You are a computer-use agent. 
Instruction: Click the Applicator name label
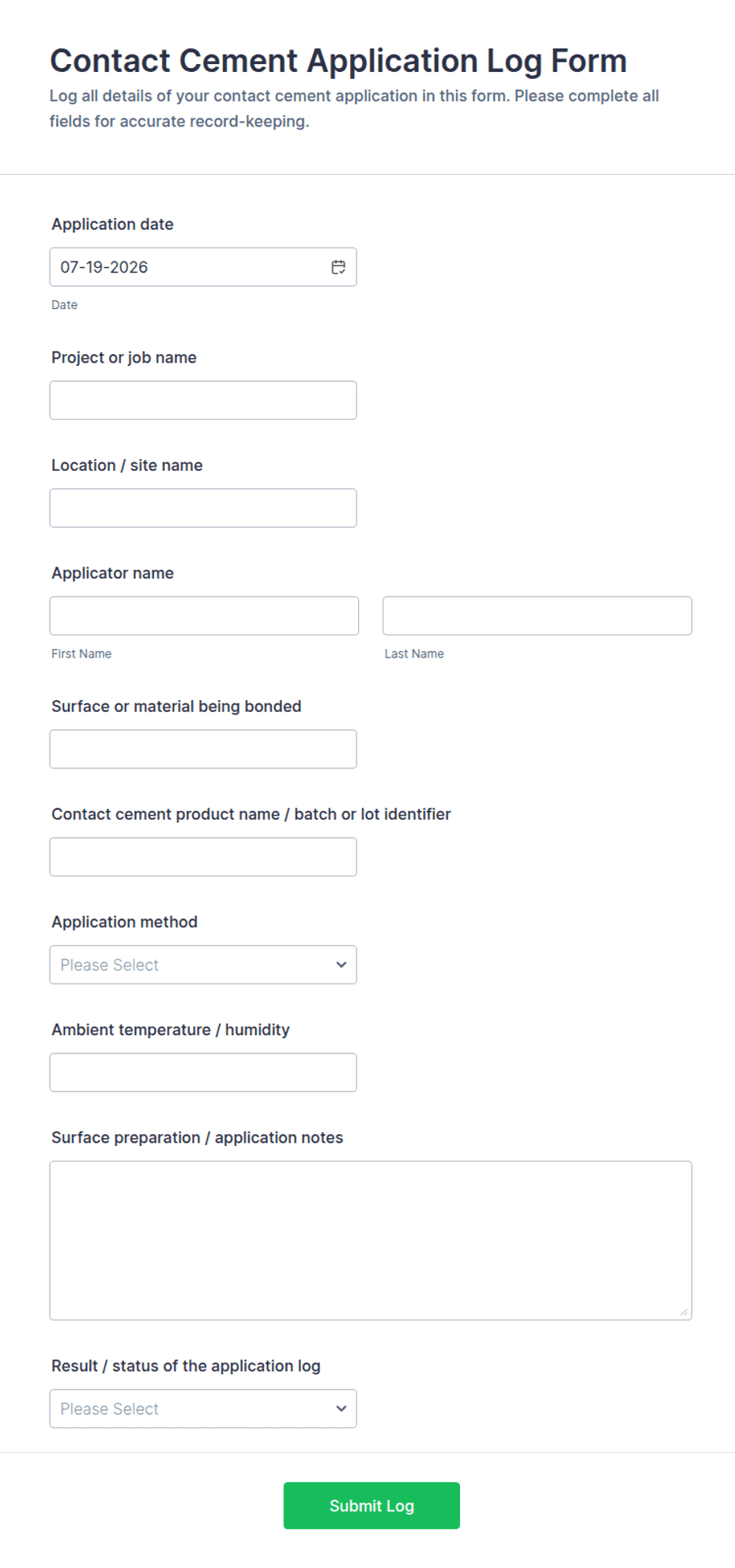(112, 573)
